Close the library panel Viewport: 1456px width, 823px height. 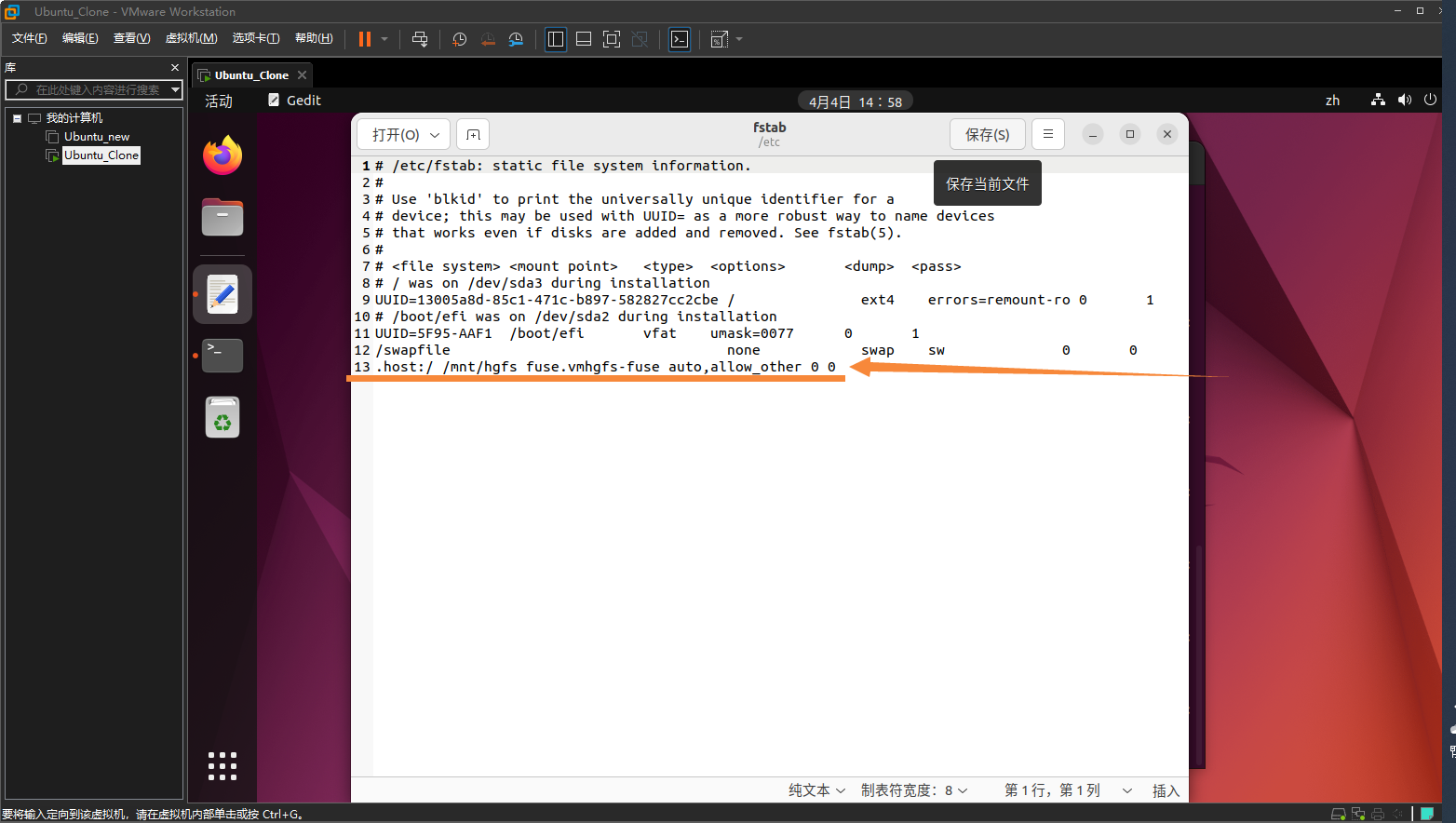[175, 68]
